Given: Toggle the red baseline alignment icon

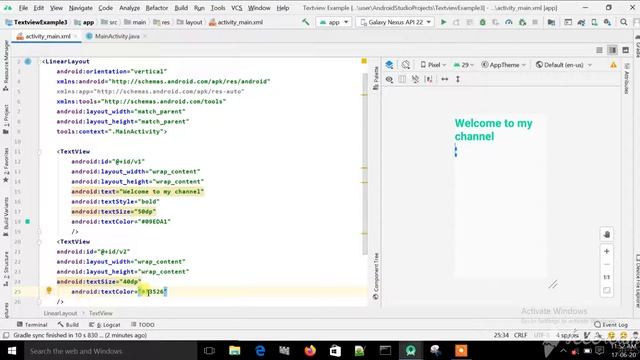Looking at the screenshot, I should pyautogui.click(x=429, y=80).
